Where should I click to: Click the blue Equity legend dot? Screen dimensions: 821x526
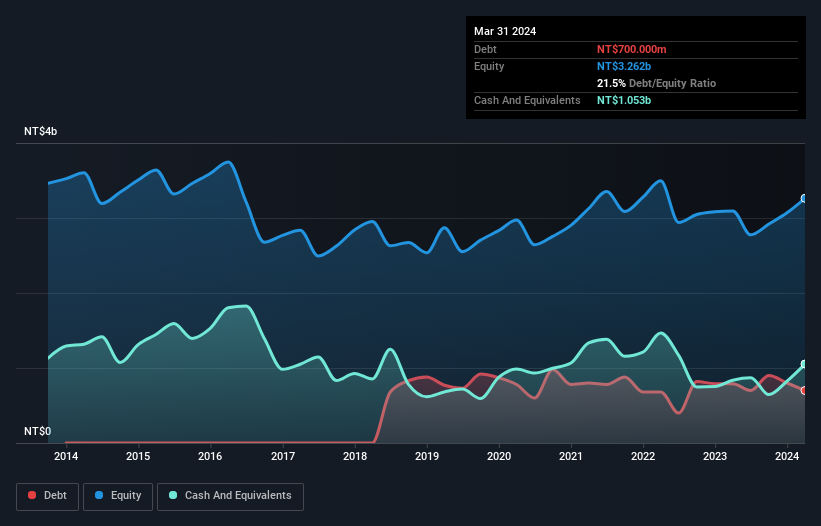(x=99, y=495)
